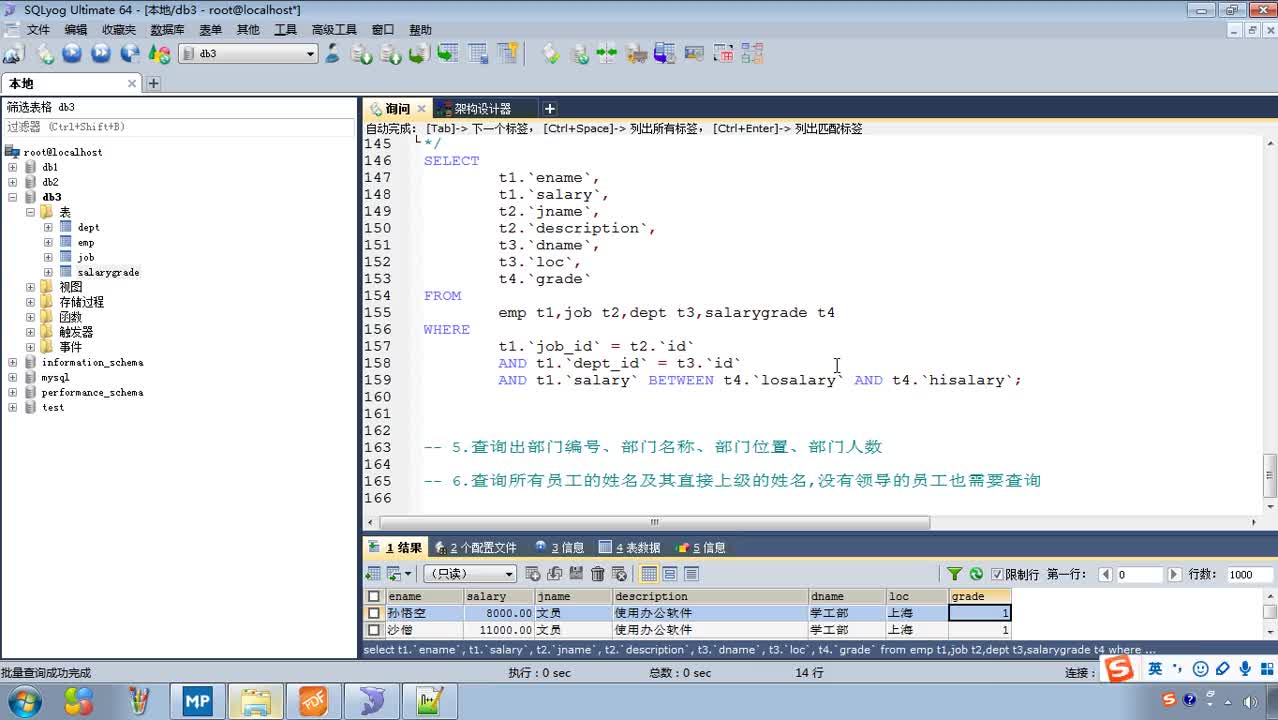Viewport: 1278px width, 720px height.
Task: Tick the checkbox for row 沙僧
Action: coord(374,630)
